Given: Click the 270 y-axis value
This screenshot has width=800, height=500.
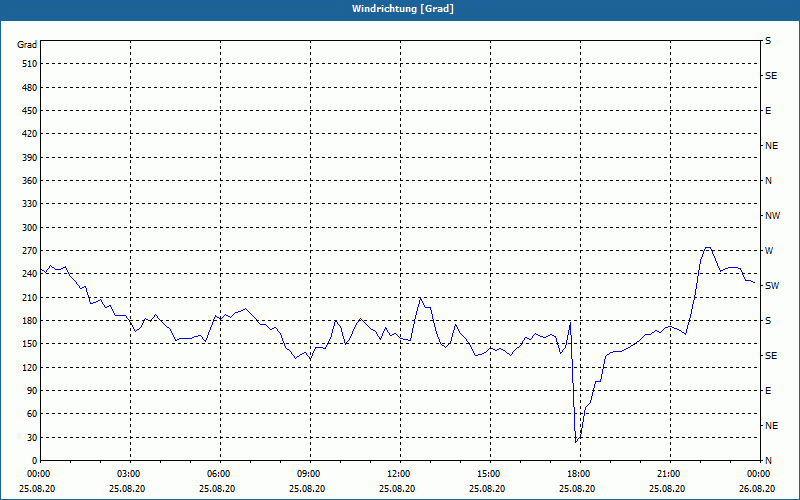Looking at the screenshot, I should pyautogui.click(x=30, y=251).
